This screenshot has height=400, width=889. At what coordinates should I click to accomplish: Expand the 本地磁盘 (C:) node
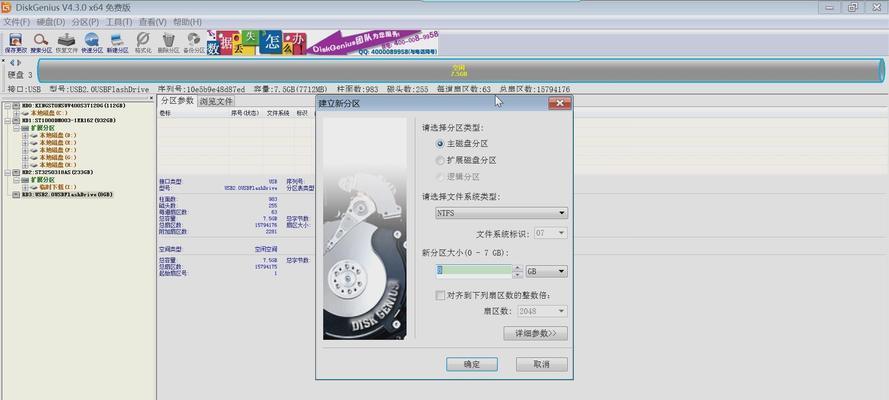tap(16, 113)
